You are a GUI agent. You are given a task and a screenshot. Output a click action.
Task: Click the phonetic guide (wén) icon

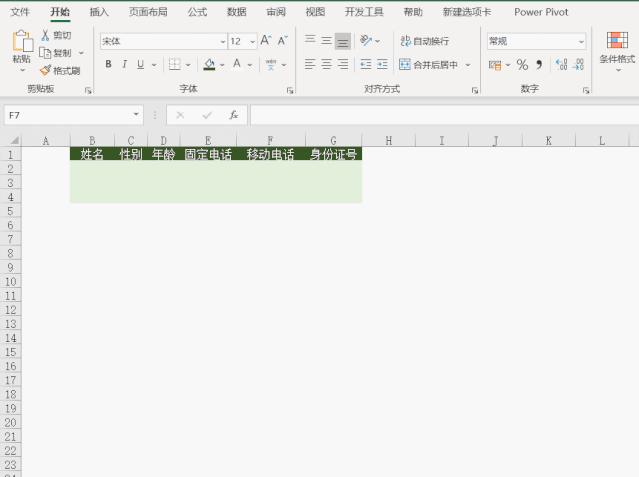[271, 64]
